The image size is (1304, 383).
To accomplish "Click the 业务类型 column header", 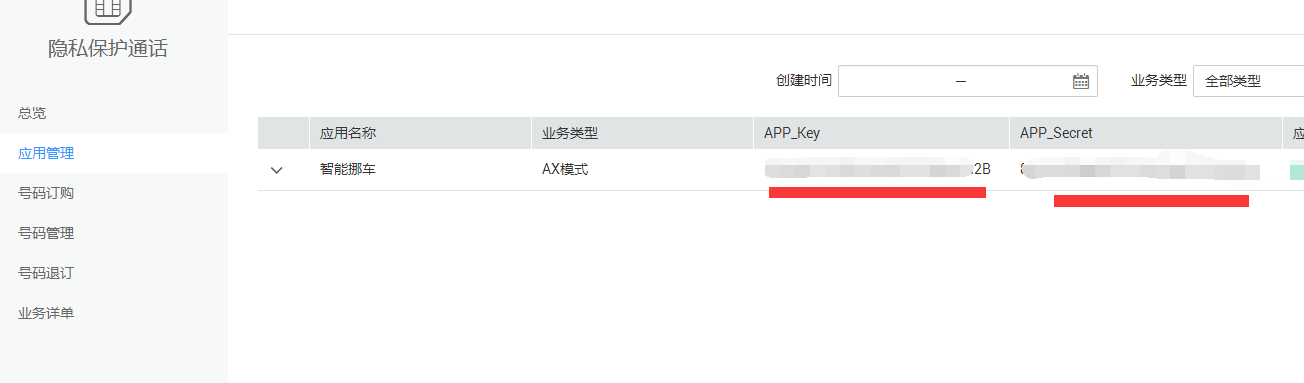I will tap(570, 133).
